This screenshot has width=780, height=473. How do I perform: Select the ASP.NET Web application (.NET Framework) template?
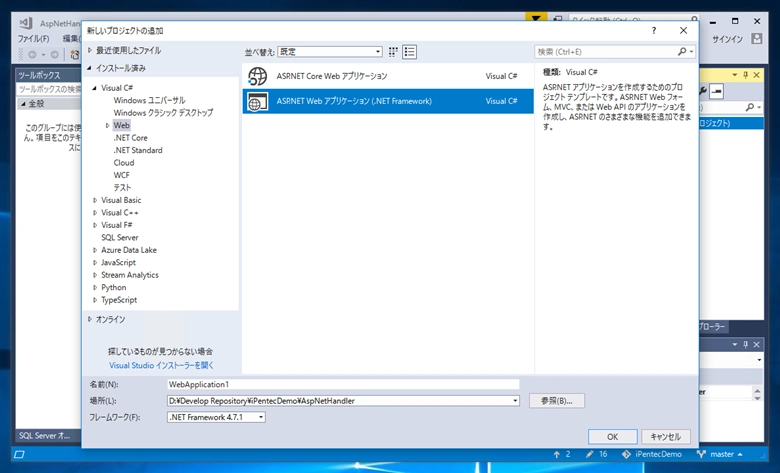[388, 101]
